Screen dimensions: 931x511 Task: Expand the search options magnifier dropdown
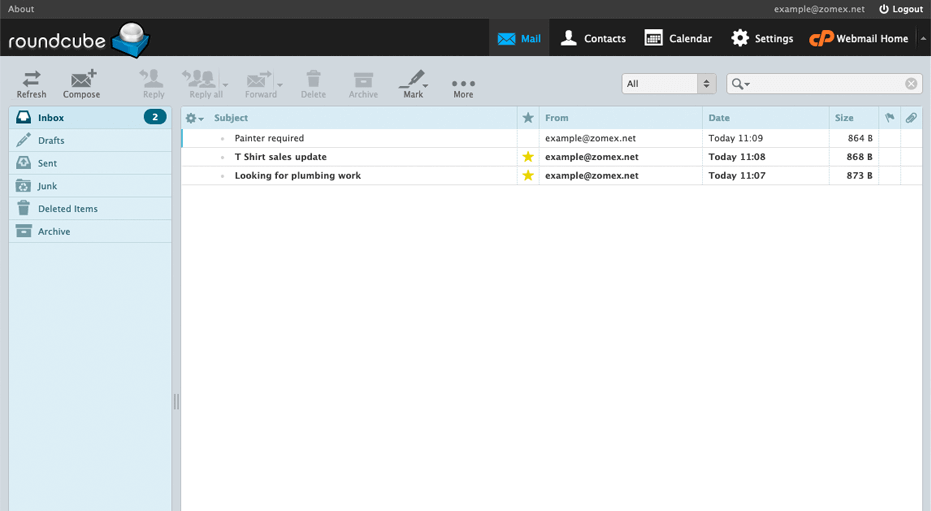(x=740, y=84)
